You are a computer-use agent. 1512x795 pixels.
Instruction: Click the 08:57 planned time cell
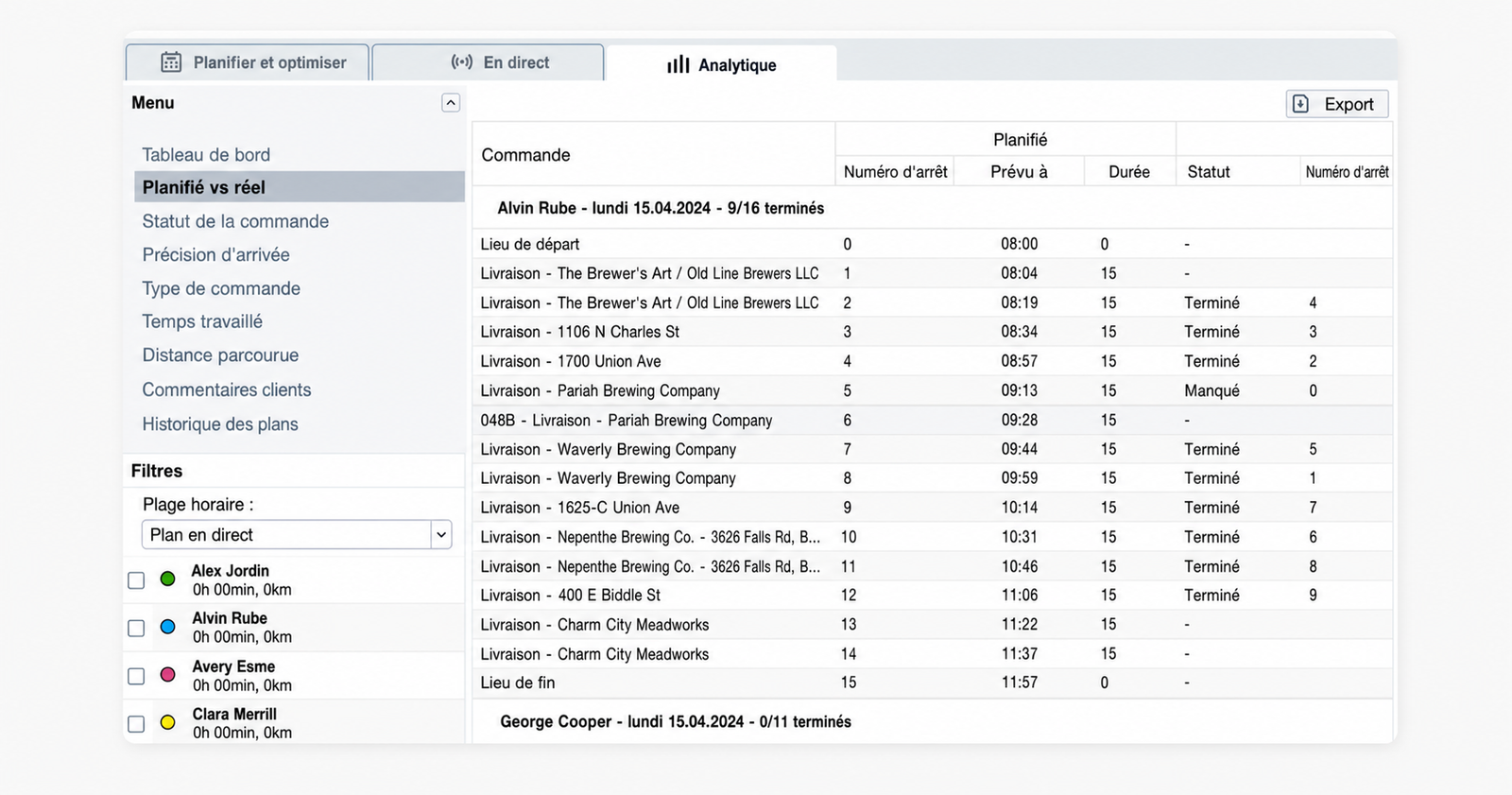click(1019, 361)
